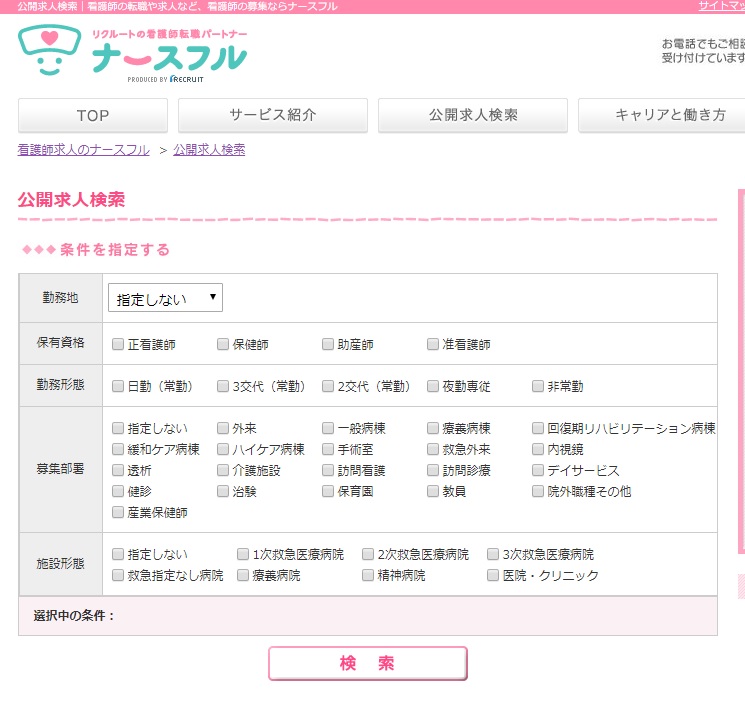
Task: Enable the 夜勤専従 work style checkbox
Action: point(433,386)
